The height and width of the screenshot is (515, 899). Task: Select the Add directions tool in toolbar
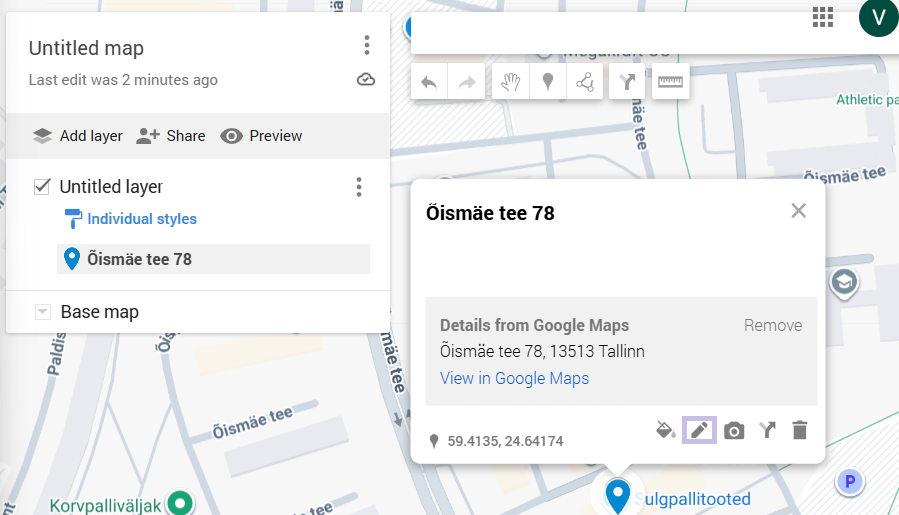tap(627, 82)
